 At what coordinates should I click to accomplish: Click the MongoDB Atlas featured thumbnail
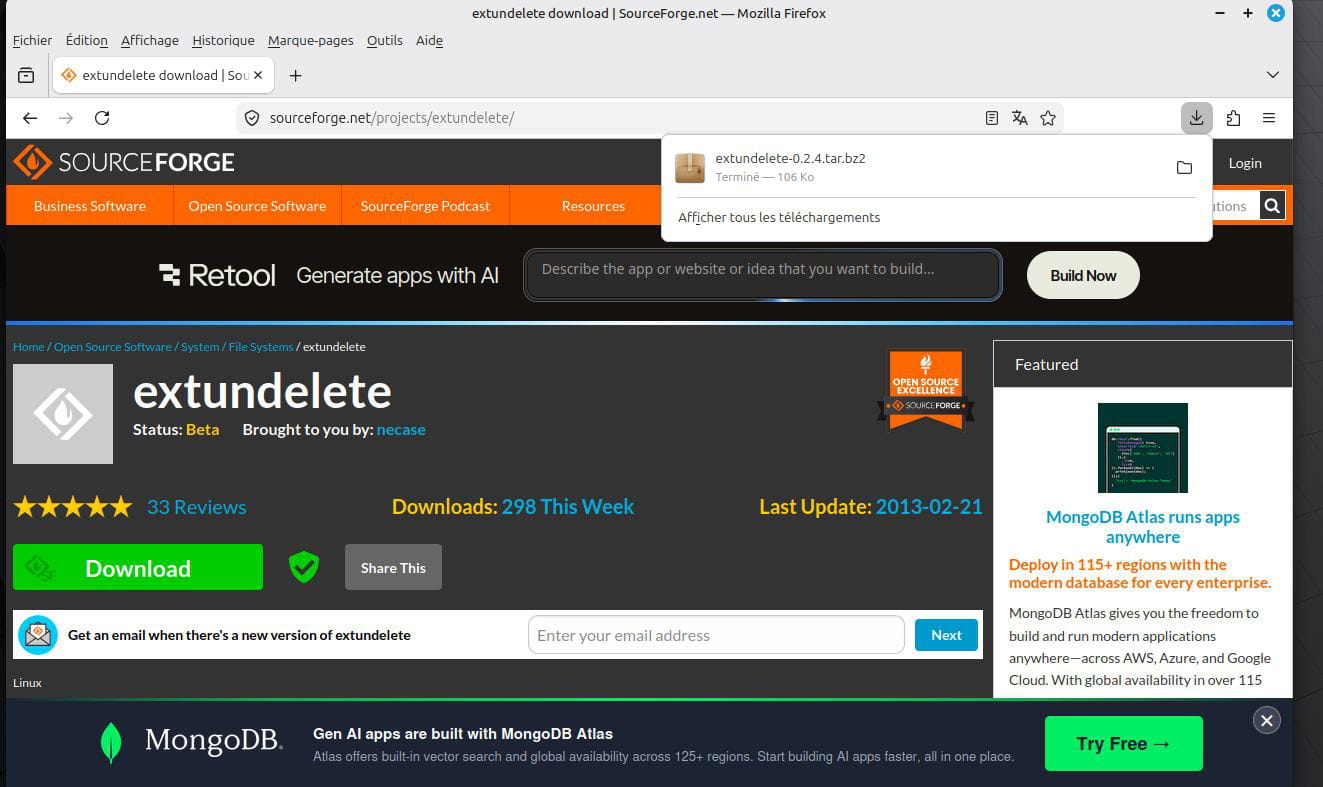pyautogui.click(x=1143, y=447)
